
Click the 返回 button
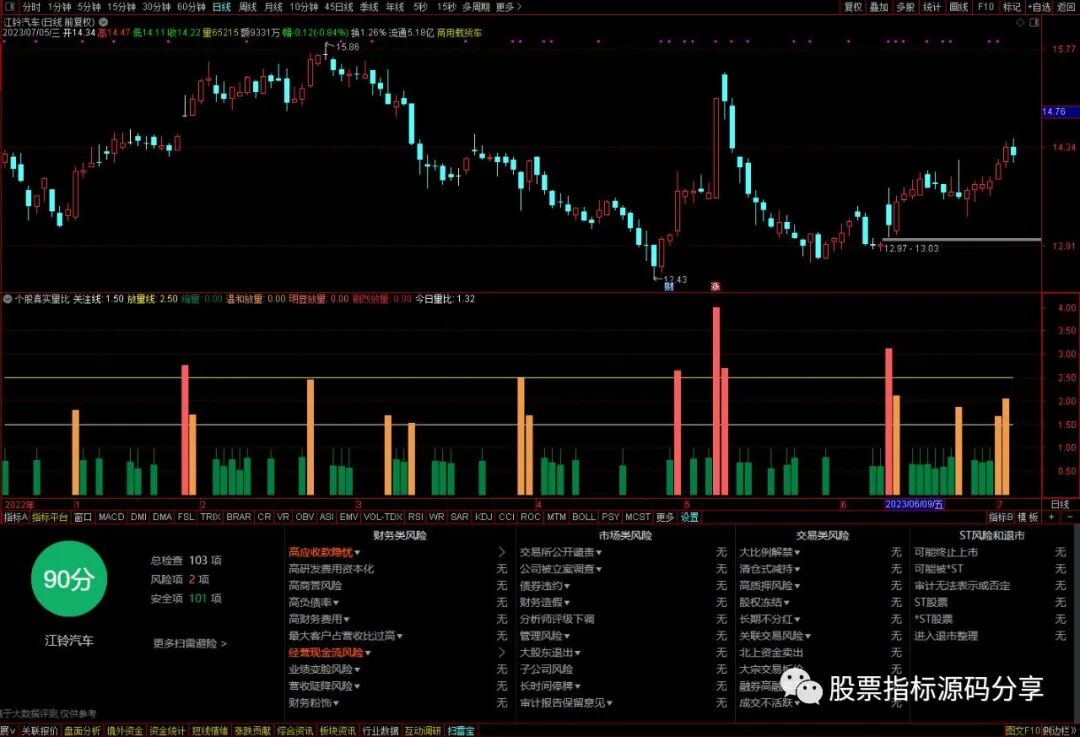pos(1066,6)
